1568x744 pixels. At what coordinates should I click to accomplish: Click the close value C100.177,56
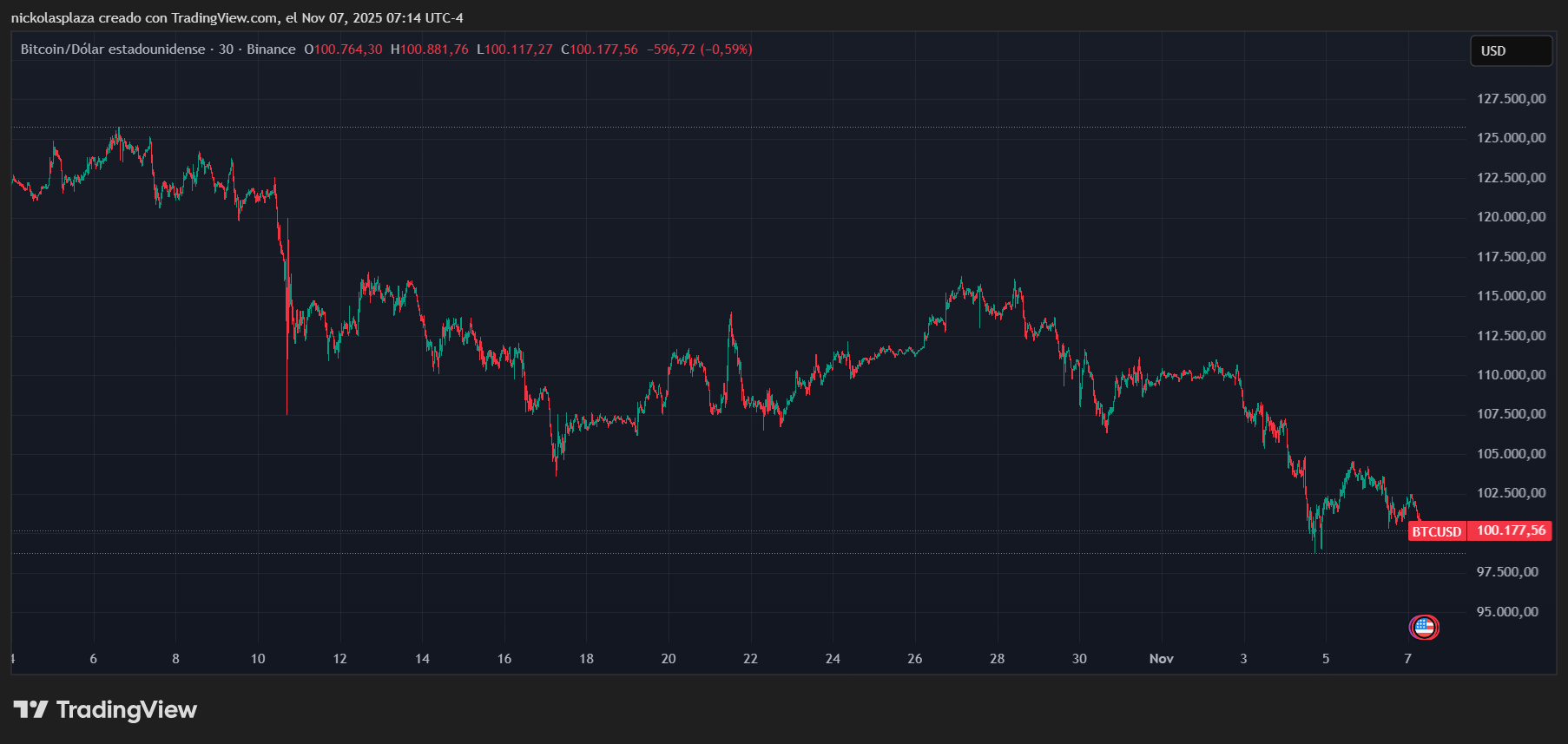(599, 49)
